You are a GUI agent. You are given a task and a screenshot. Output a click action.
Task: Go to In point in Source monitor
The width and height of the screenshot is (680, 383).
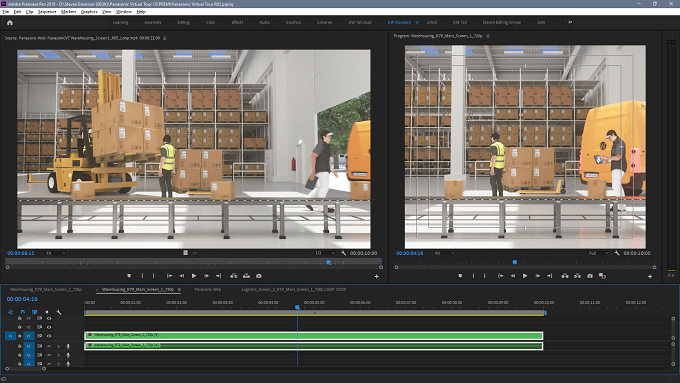tap(170, 276)
